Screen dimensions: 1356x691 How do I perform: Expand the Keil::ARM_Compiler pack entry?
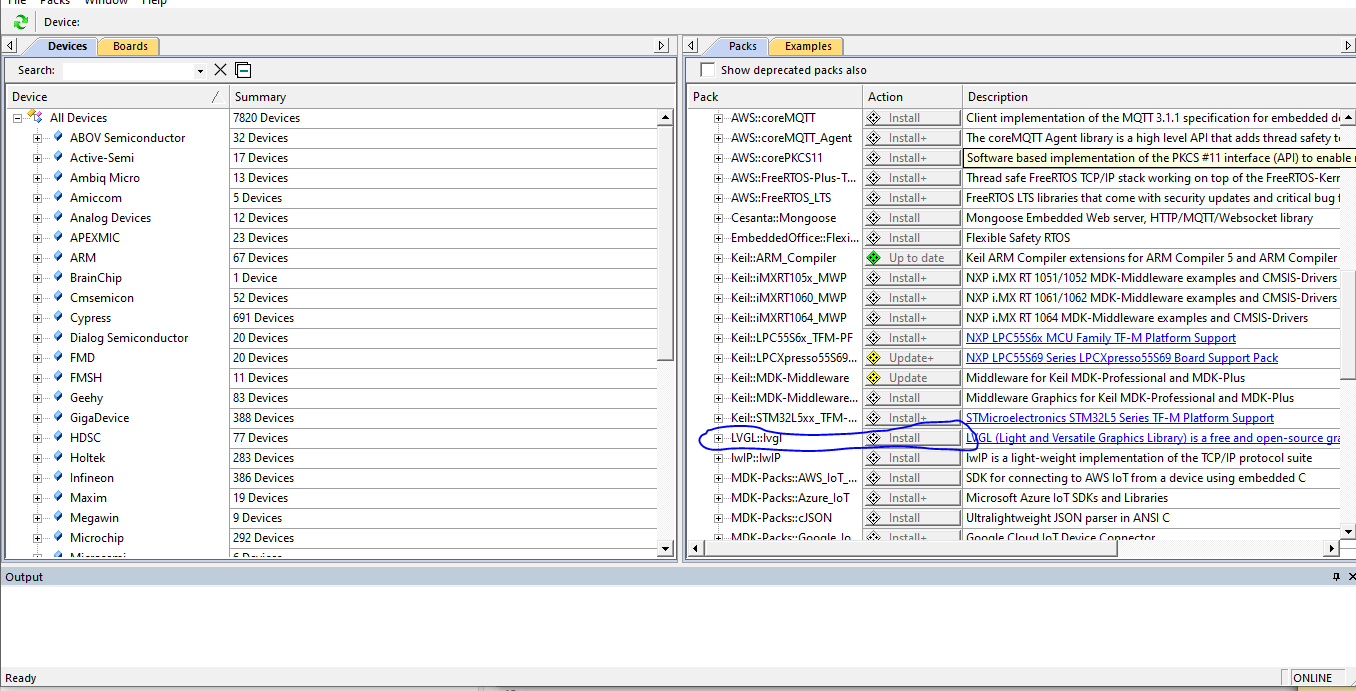pos(718,258)
